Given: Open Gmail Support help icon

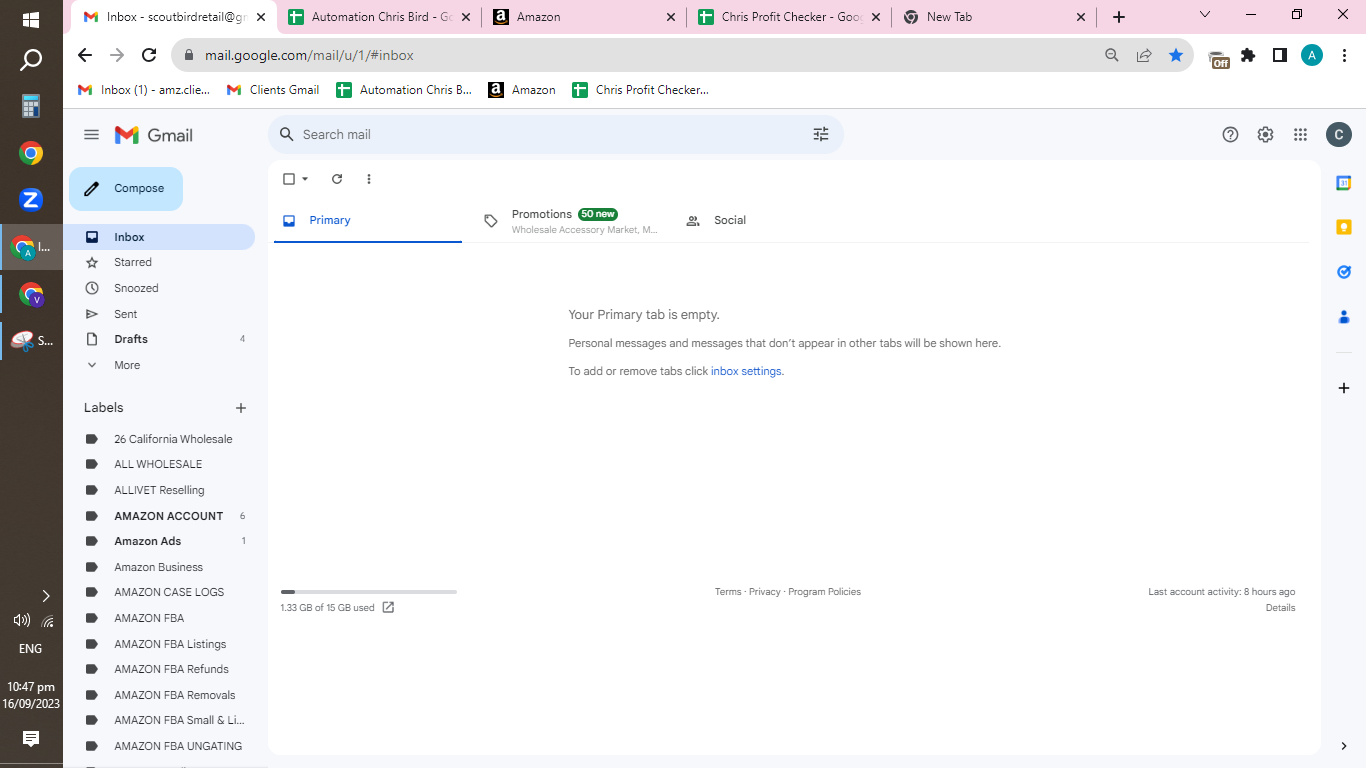Looking at the screenshot, I should (1231, 135).
